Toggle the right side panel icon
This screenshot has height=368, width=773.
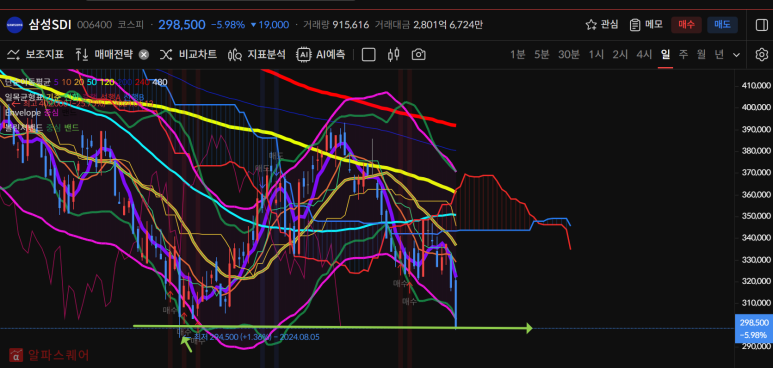762,24
